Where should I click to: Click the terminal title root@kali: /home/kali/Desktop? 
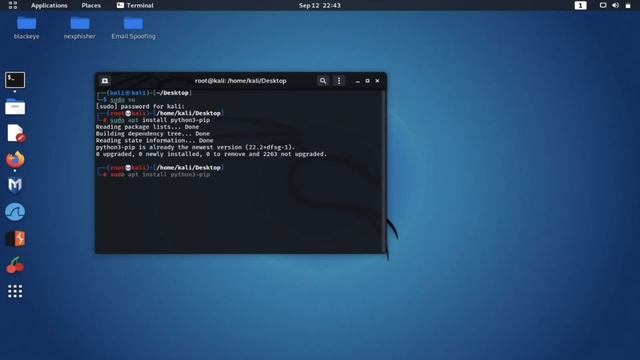(240, 81)
